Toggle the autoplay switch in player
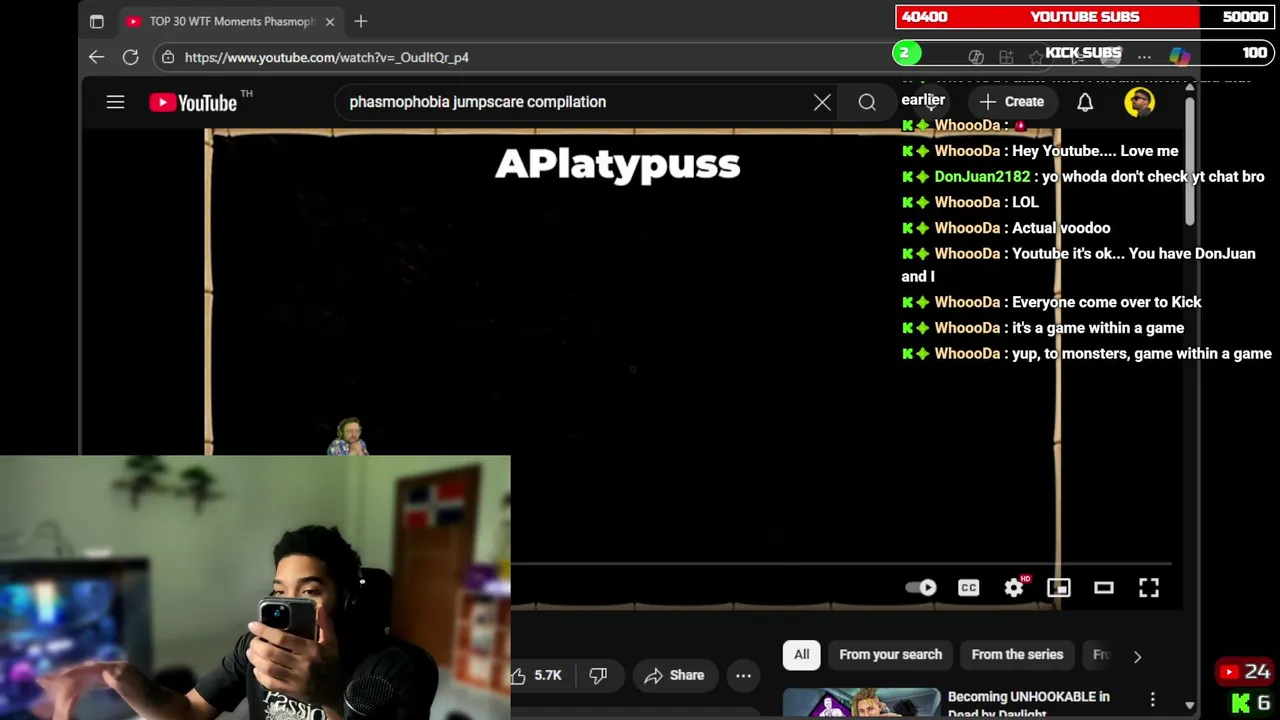This screenshot has height=720, width=1280. tap(921, 588)
